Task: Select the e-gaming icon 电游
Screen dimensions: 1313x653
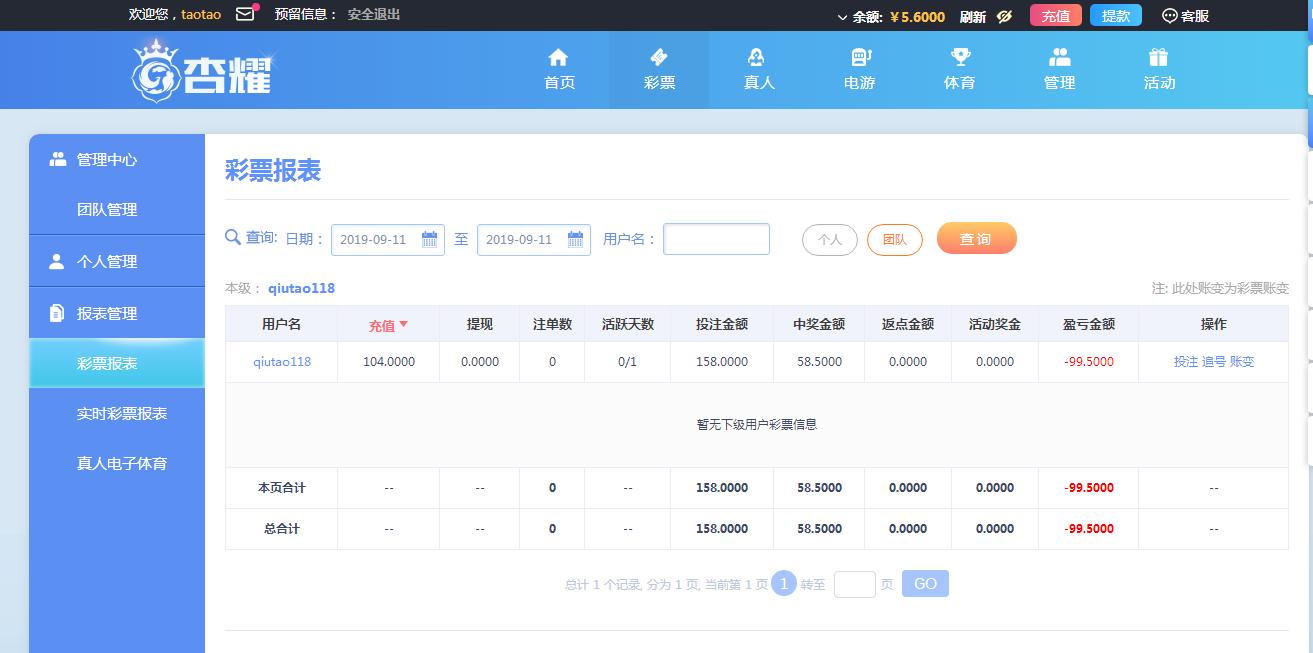Action: [860, 58]
